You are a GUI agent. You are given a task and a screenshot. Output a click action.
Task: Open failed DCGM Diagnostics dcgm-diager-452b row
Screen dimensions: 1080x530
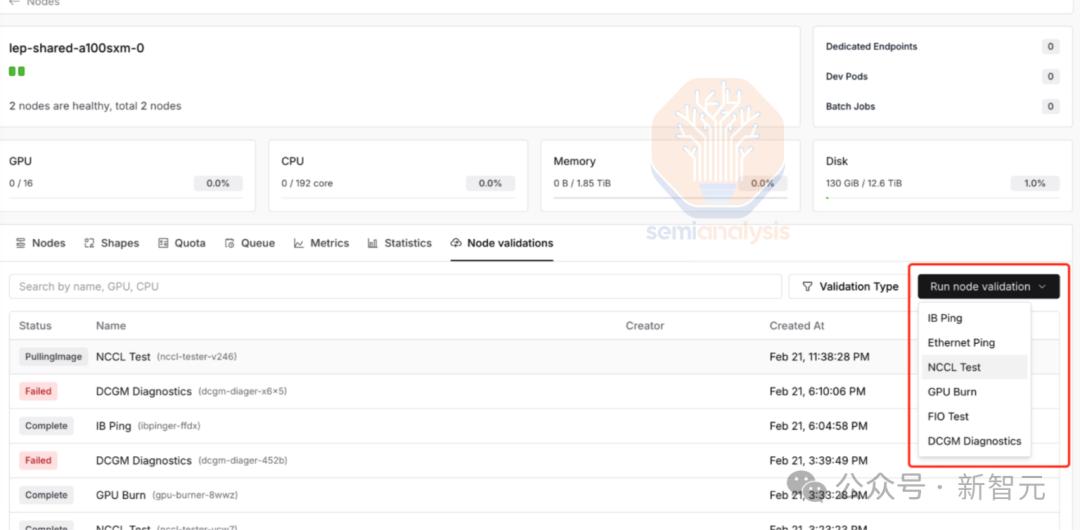click(534, 460)
